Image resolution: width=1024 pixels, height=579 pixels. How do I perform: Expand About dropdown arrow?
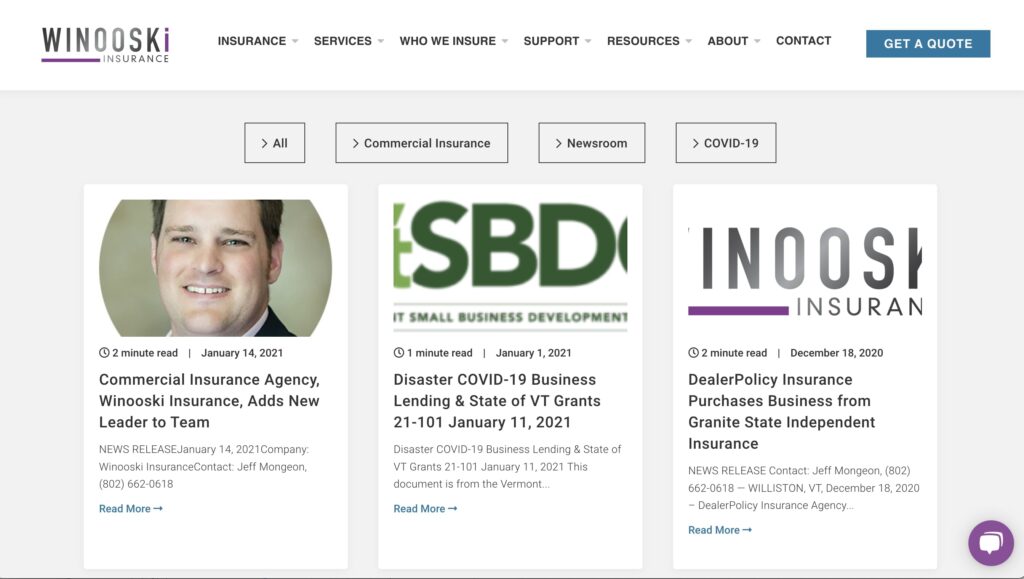pos(757,41)
